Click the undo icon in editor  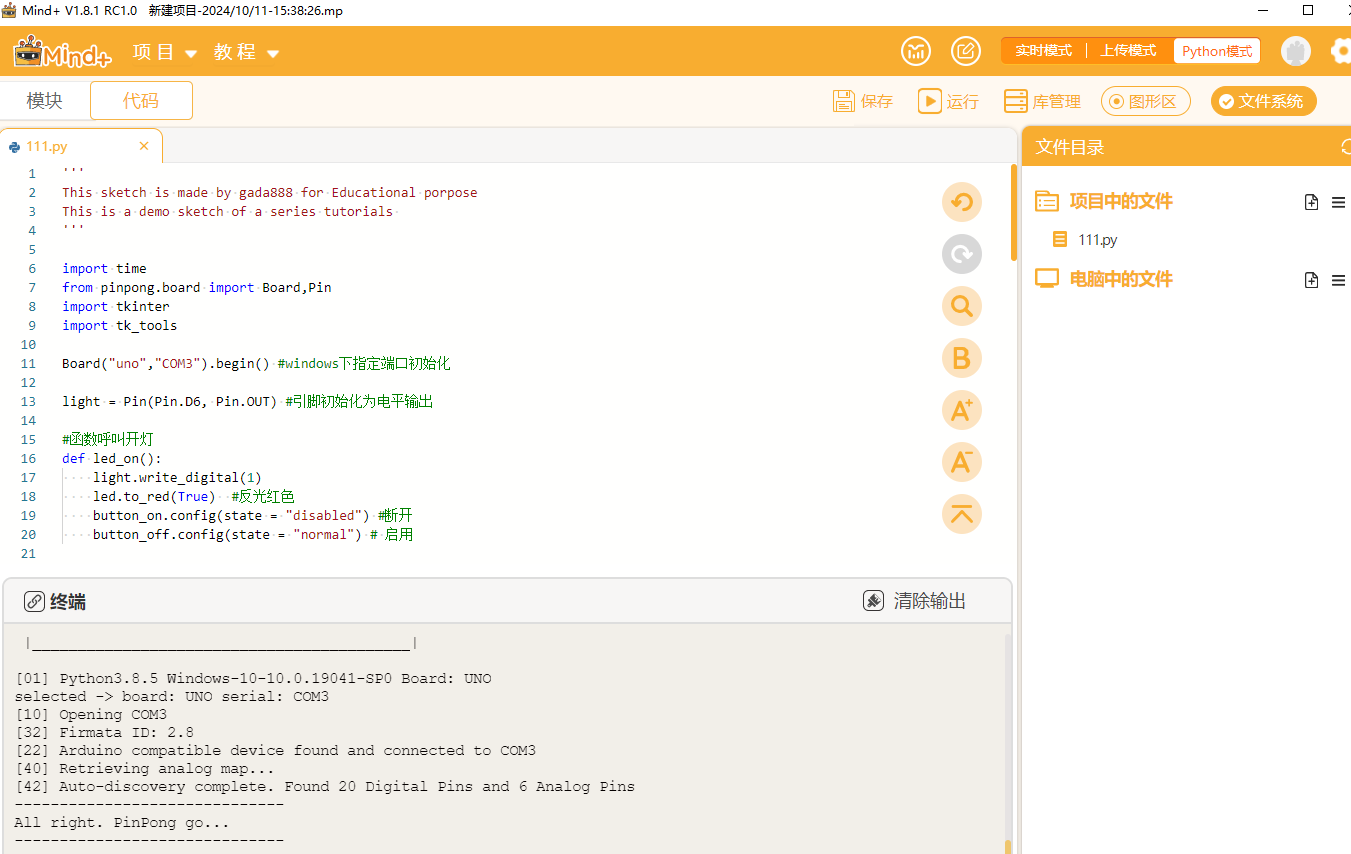(x=962, y=202)
